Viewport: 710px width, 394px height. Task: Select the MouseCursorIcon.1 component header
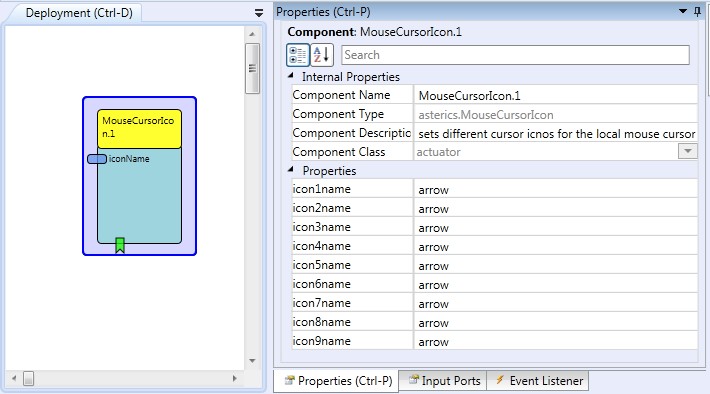139,129
